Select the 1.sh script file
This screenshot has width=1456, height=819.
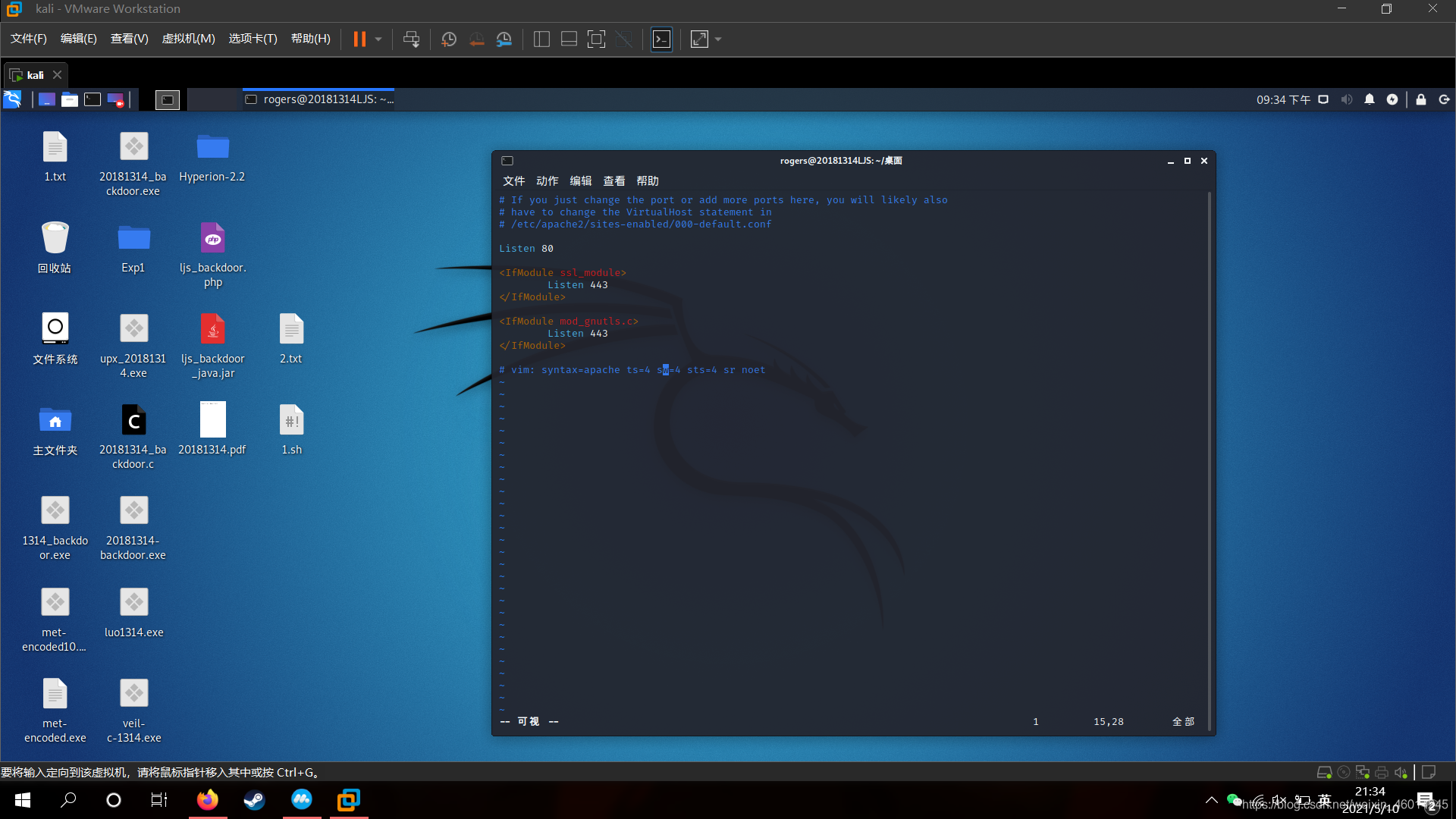point(291,430)
